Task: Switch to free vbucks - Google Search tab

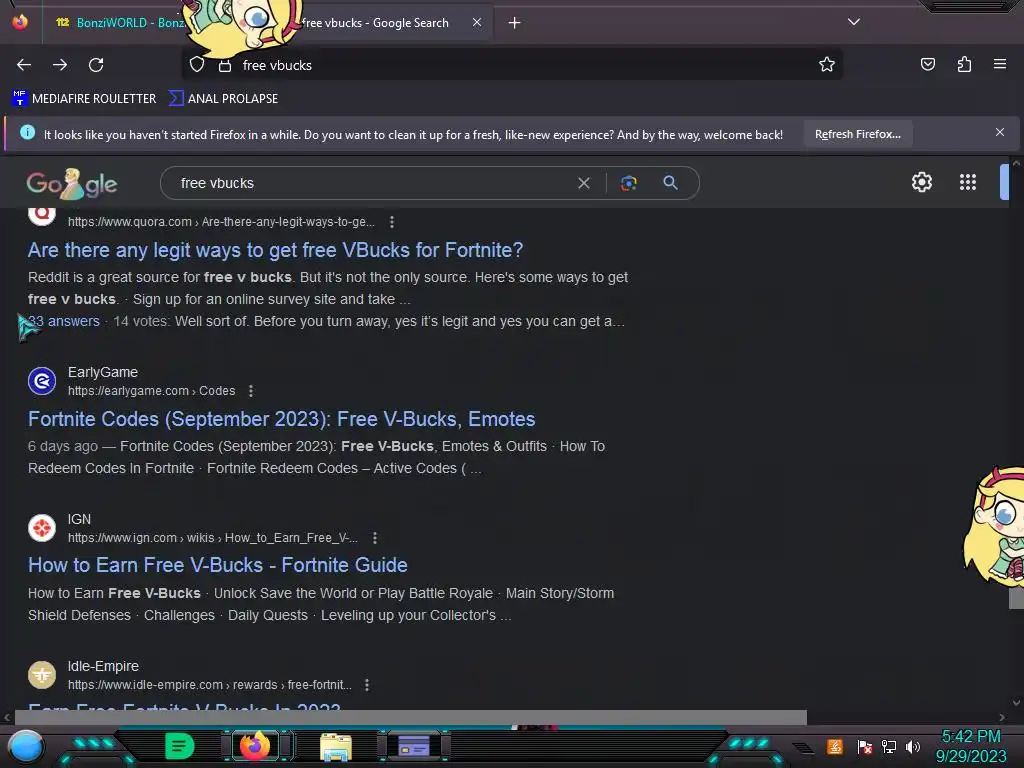Action: click(x=376, y=23)
